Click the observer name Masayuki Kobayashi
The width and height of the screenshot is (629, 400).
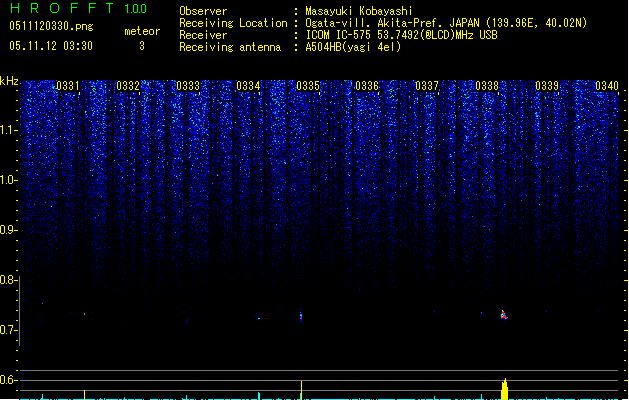[359, 11]
